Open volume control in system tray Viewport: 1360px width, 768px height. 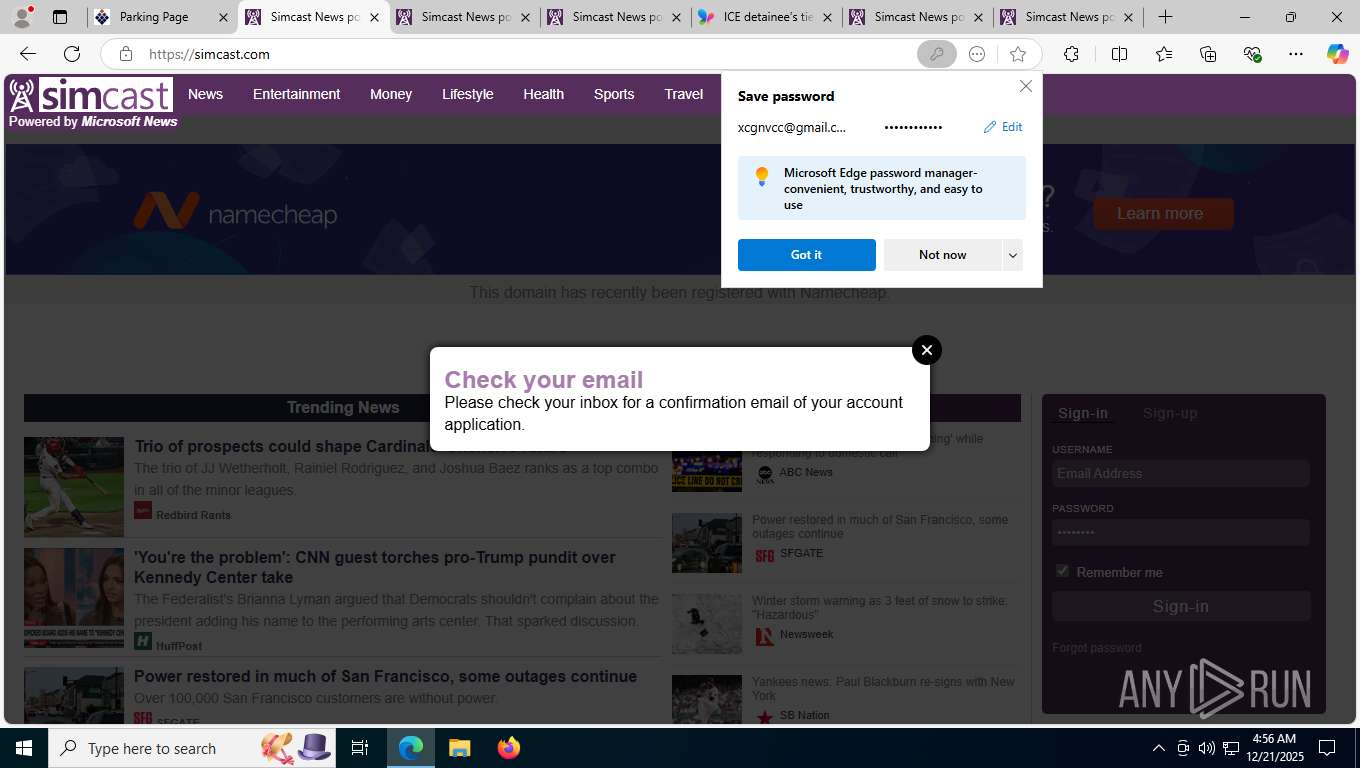click(1207, 748)
